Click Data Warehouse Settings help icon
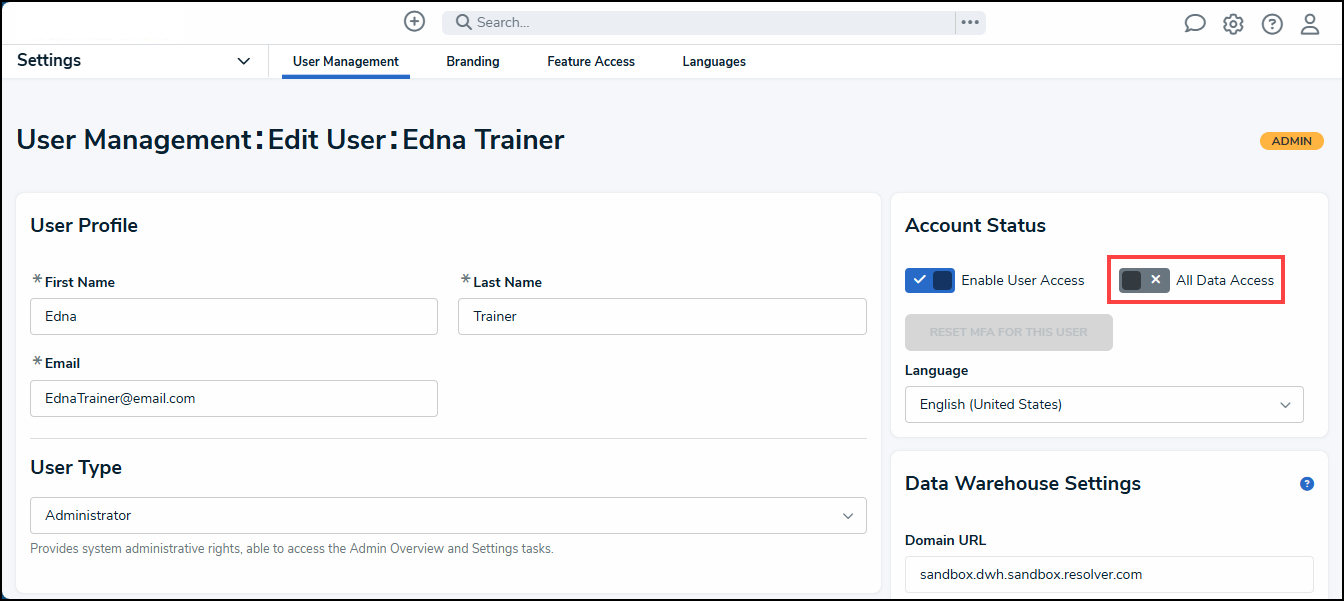The width and height of the screenshot is (1344, 601). pyautogui.click(x=1307, y=484)
